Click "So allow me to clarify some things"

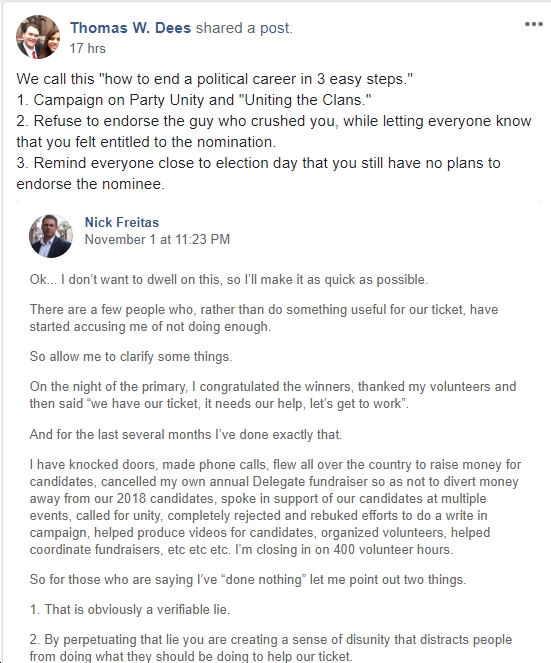click(131, 356)
